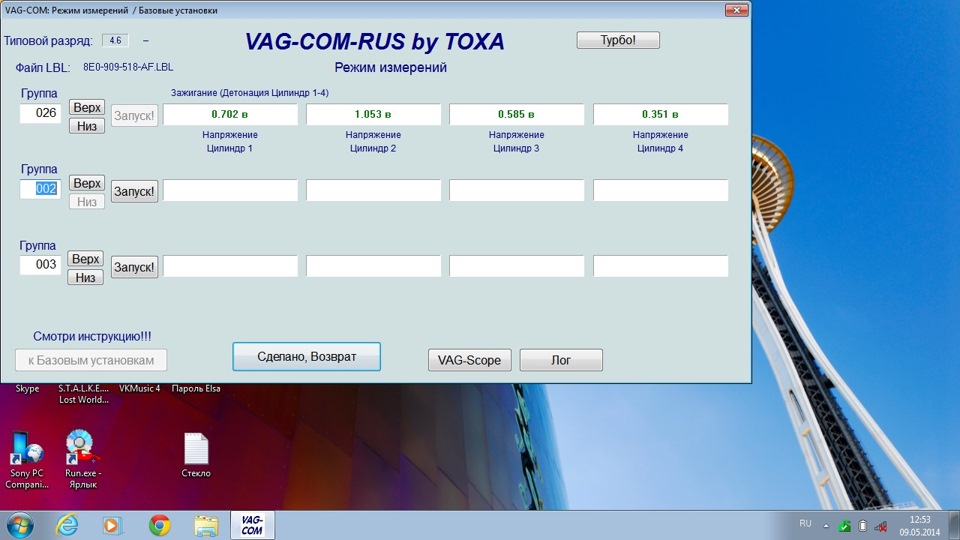Click first empty field of group 002
The width and height of the screenshot is (960, 540).
[x=230, y=190]
